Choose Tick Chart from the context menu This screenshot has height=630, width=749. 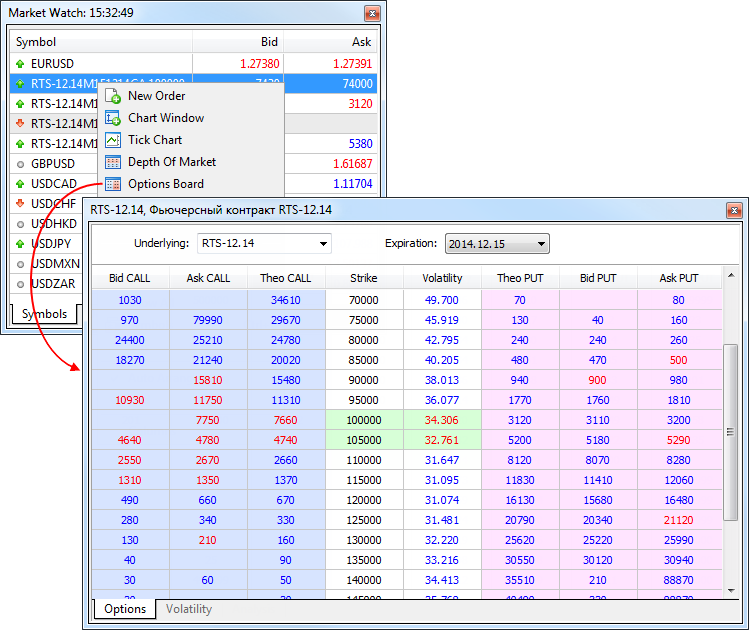[x=154, y=140]
